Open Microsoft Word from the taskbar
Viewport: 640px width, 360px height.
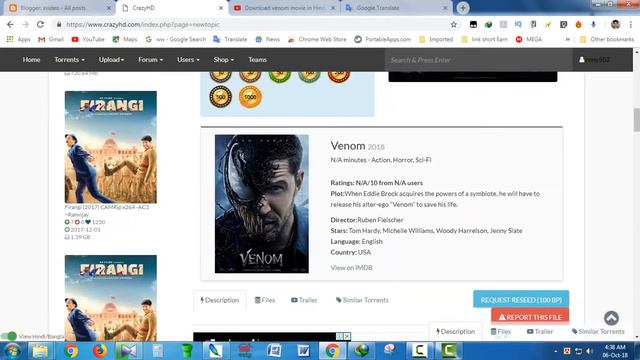click(303, 351)
